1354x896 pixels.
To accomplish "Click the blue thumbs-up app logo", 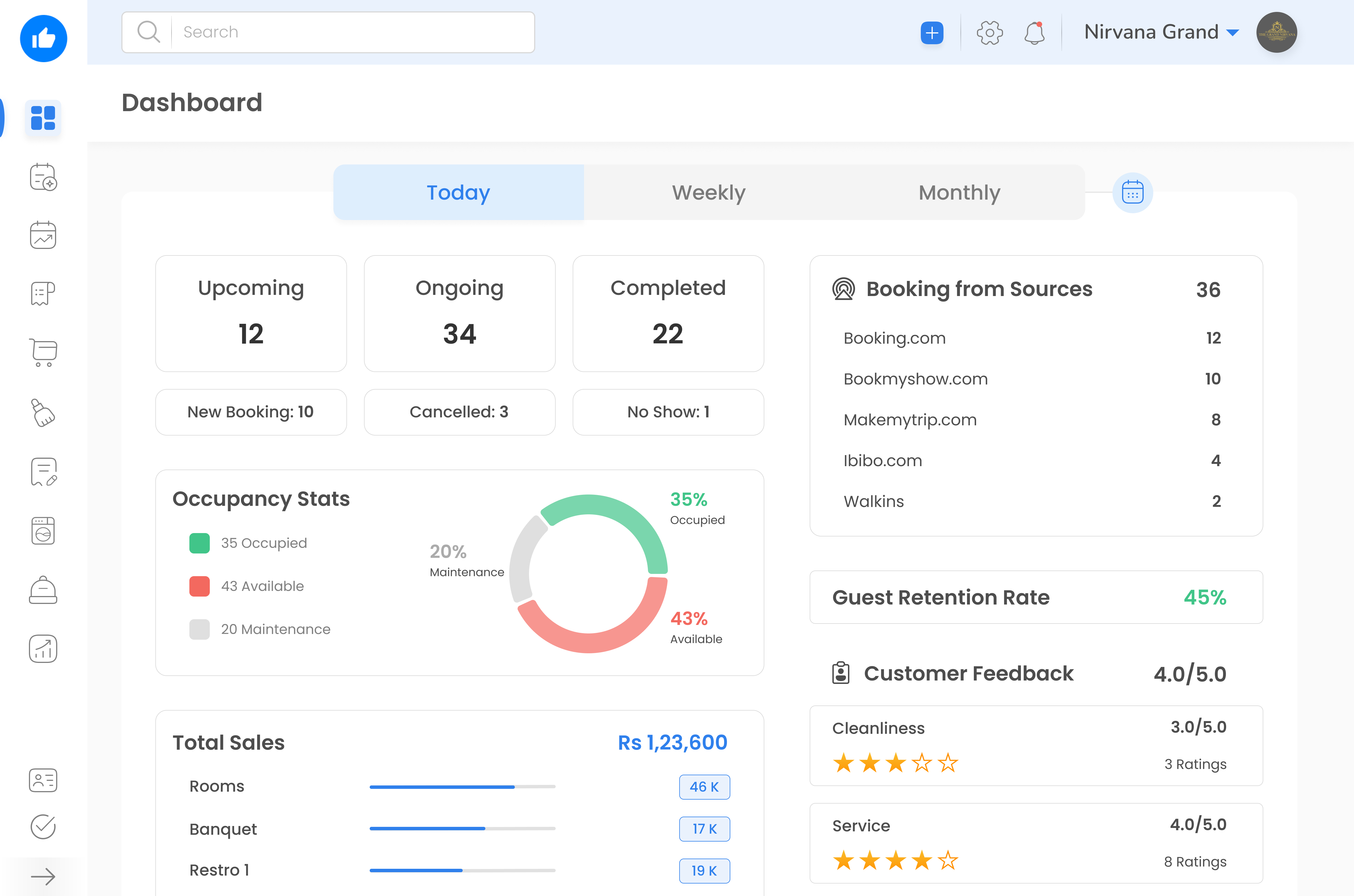I will (x=43, y=38).
